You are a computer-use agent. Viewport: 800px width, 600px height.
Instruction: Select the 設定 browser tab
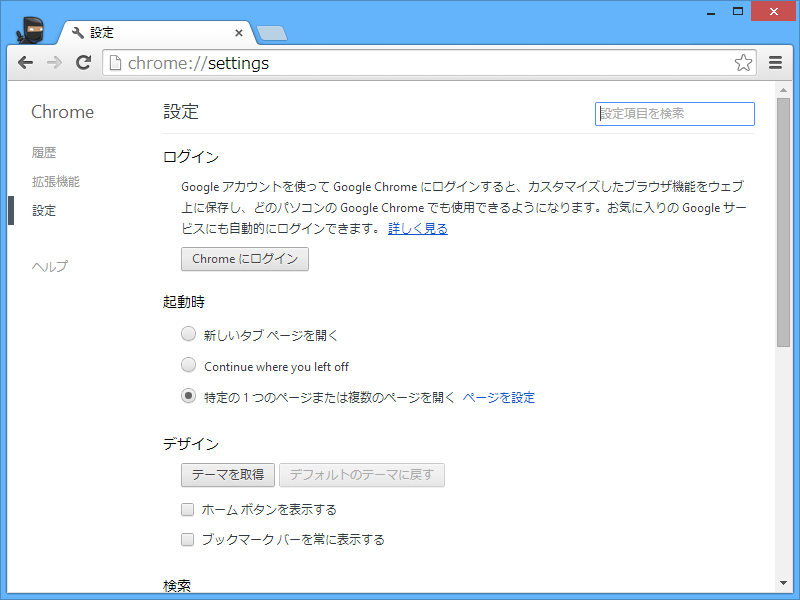156,33
